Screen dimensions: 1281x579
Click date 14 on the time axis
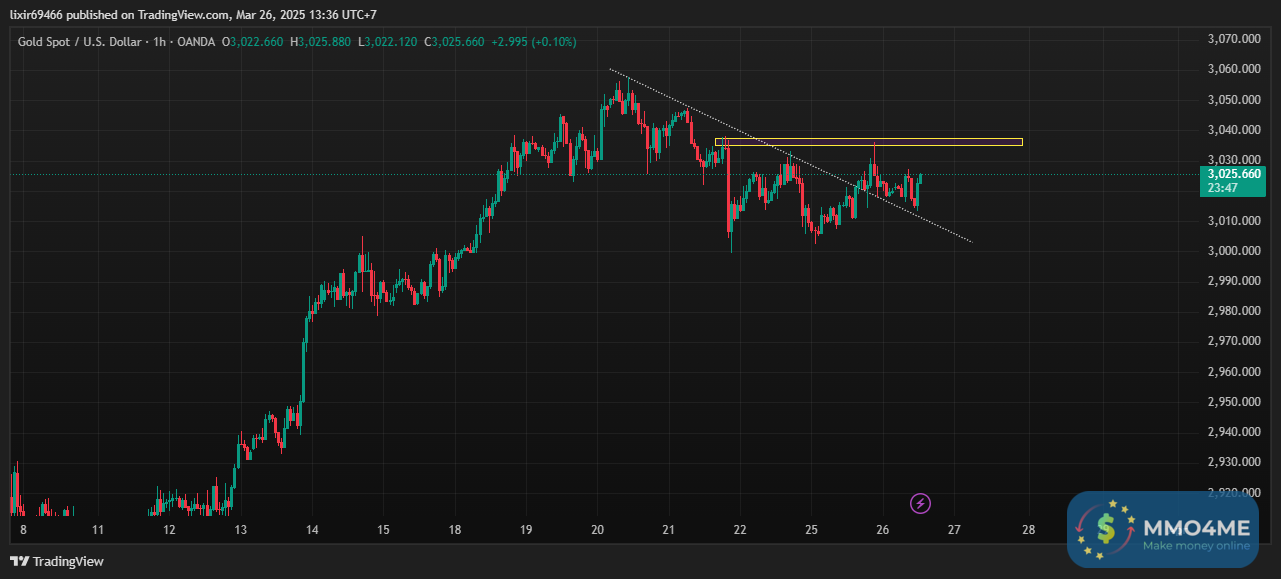tap(312, 530)
